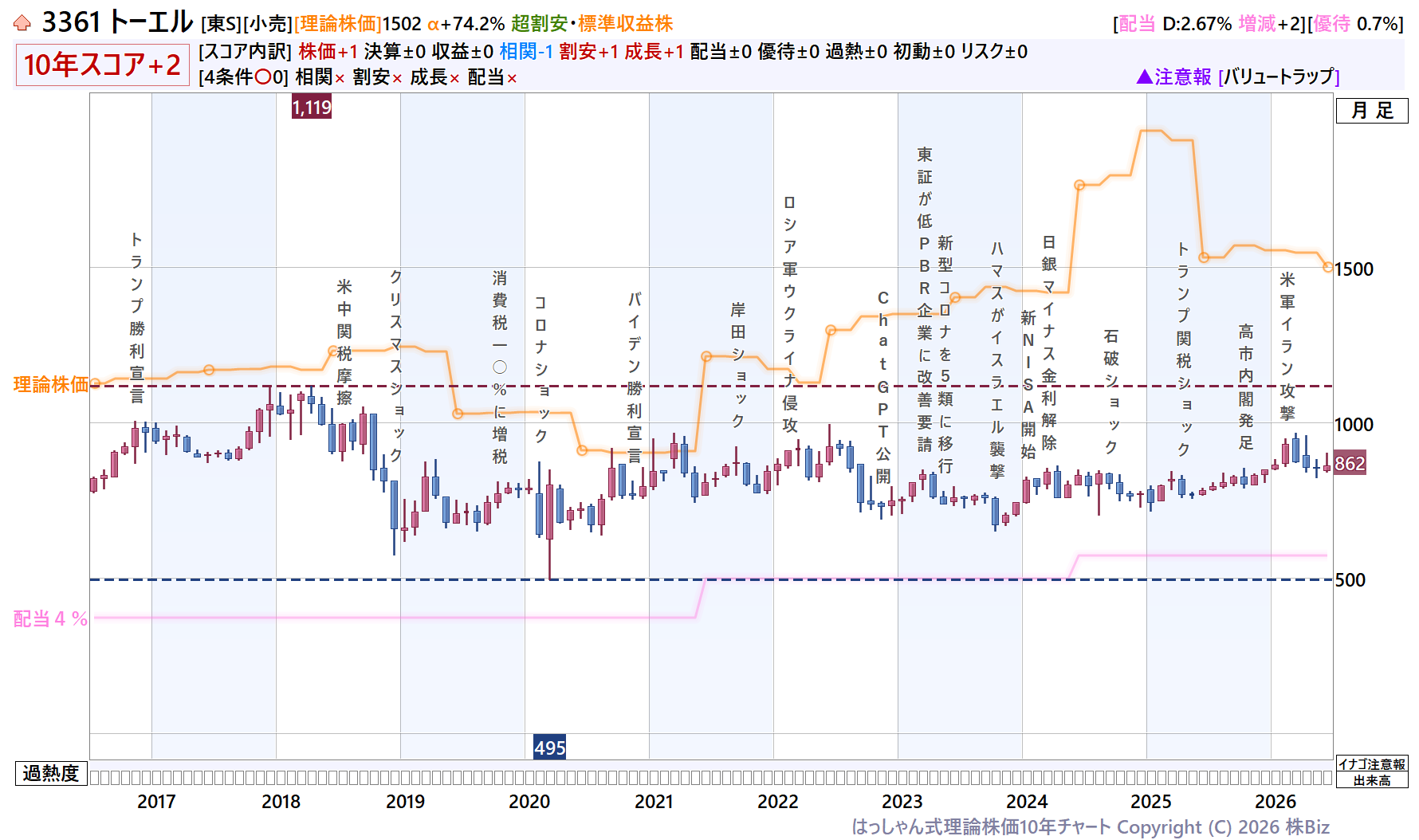The width and height of the screenshot is (1419, 840).
Task: Click the 2025 year axis label
Action: pos(1151,801)
